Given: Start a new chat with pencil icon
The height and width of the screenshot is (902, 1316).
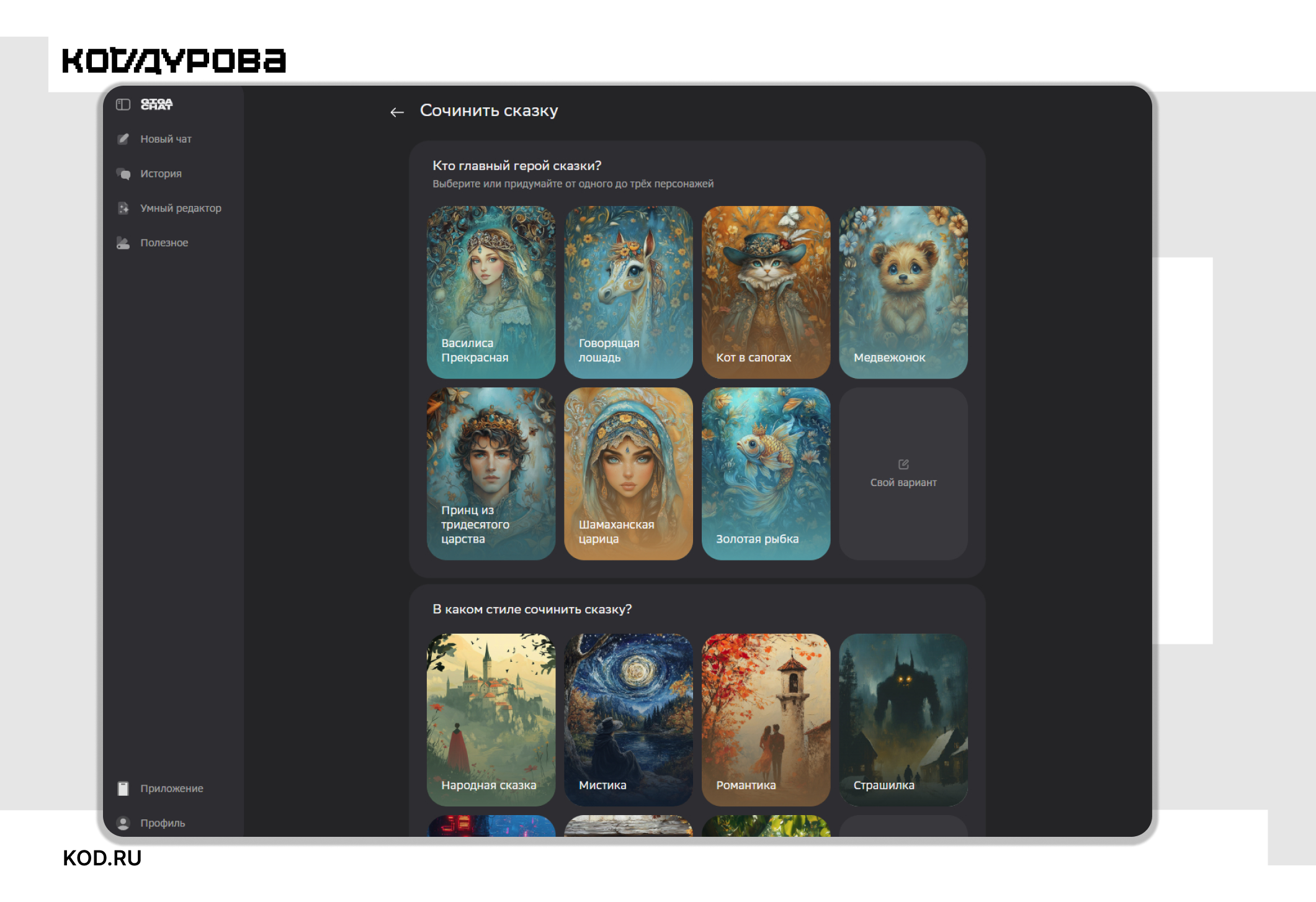Looking at the screenshot, I should tap(123, 139).
